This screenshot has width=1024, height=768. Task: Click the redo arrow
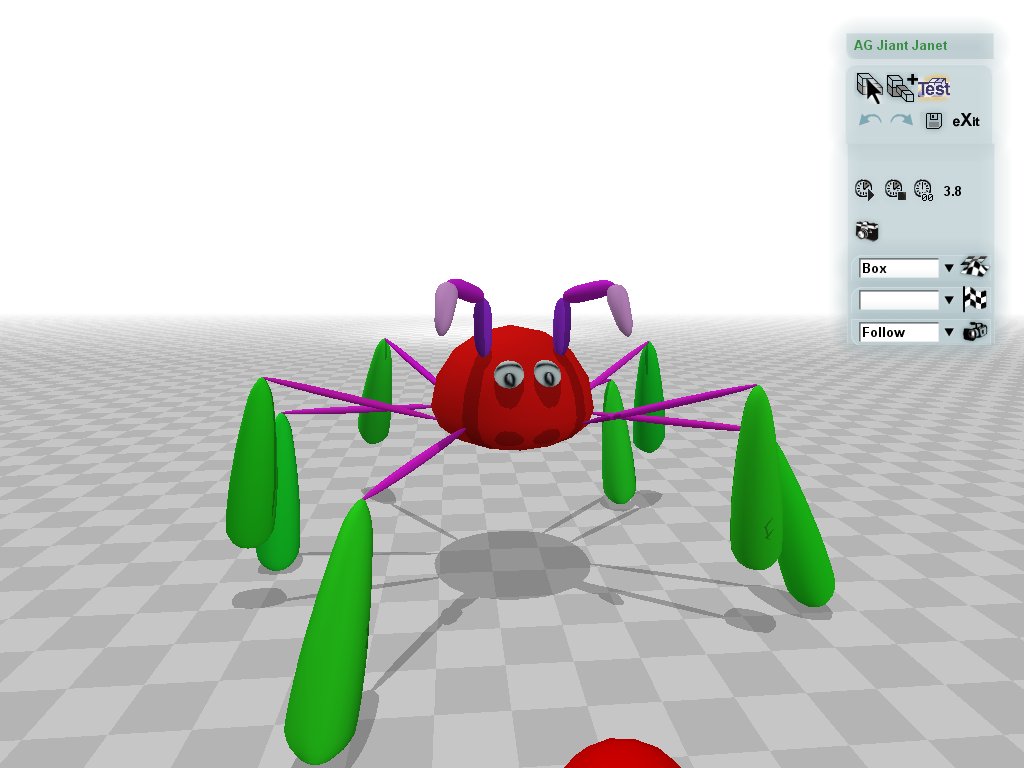[x=901, y=121]
